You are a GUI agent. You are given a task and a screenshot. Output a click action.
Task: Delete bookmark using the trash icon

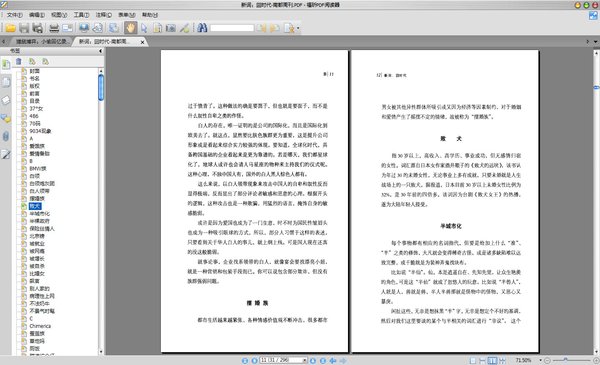(18, 62)
